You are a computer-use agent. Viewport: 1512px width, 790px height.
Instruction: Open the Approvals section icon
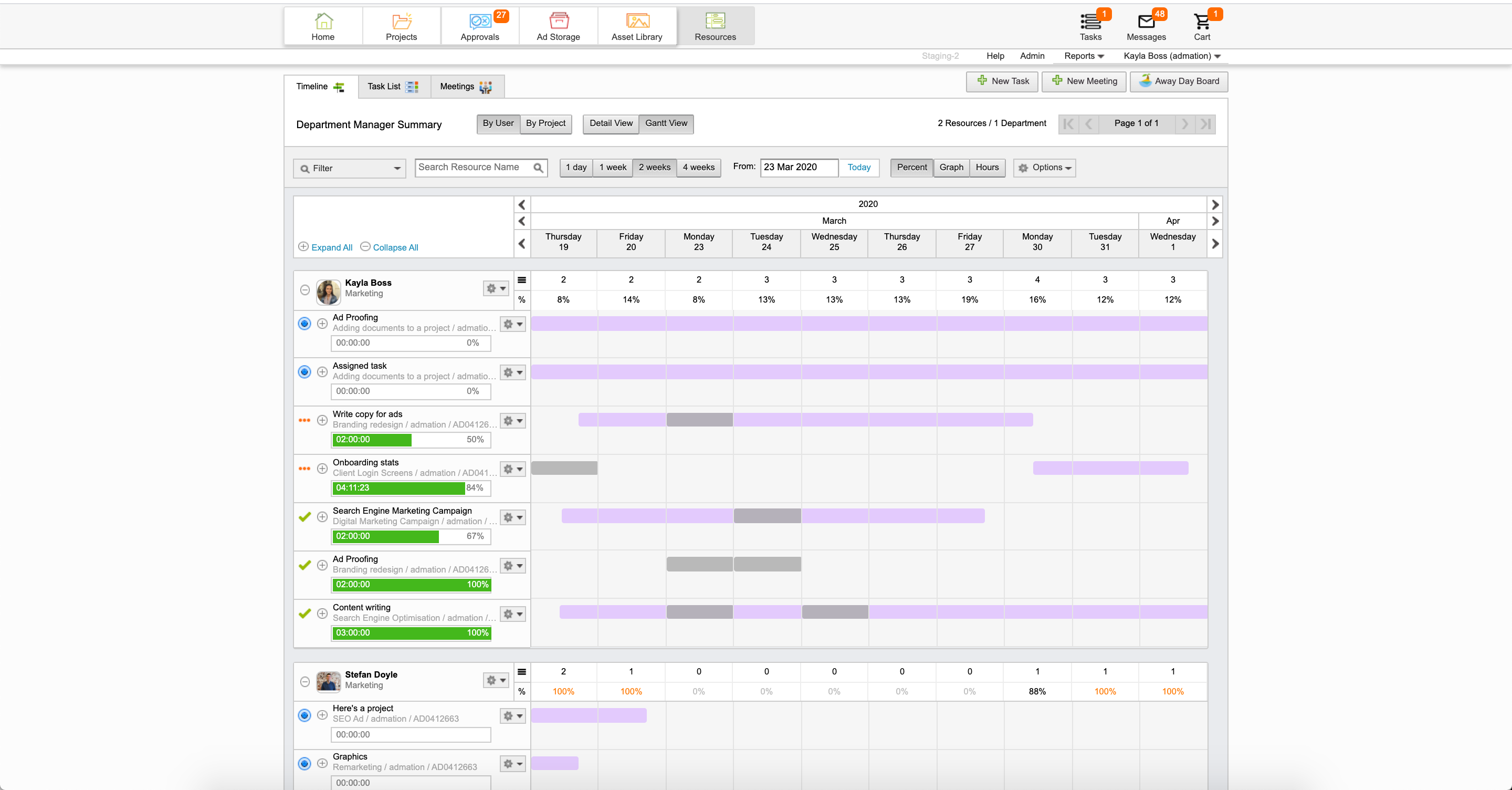coord(479,22)
